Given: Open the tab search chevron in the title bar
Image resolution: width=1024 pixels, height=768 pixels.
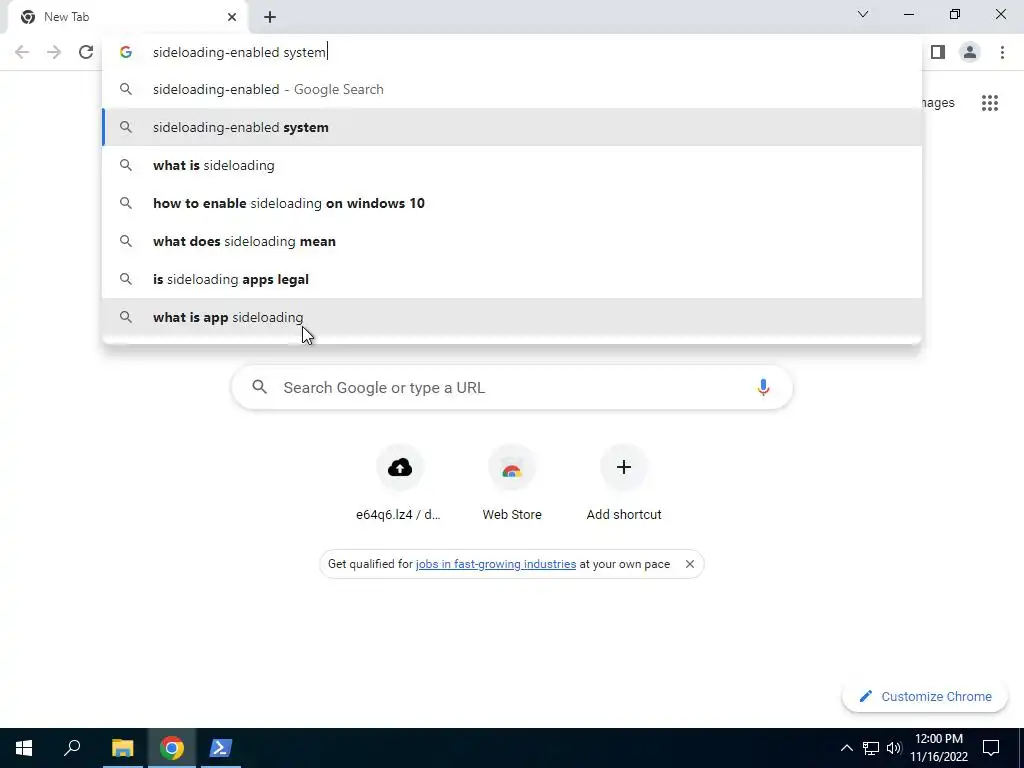Looking at the screenshot, I should [x=863, y=14].
